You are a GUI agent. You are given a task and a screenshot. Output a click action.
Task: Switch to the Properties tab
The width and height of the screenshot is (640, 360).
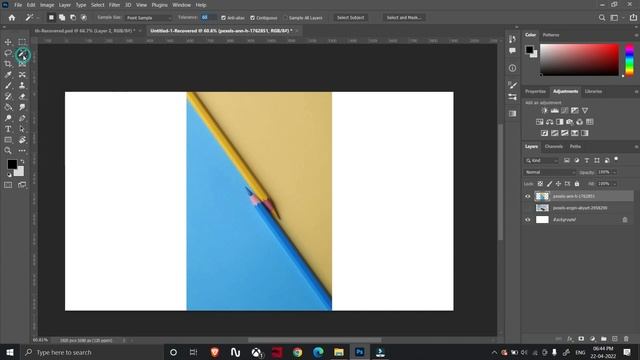[535, 91]
